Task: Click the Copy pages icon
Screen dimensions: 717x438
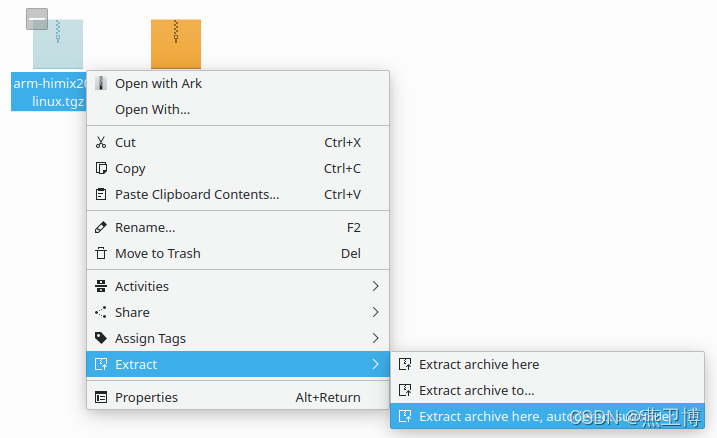Action: pyautogui.click(x=101, y=168)
